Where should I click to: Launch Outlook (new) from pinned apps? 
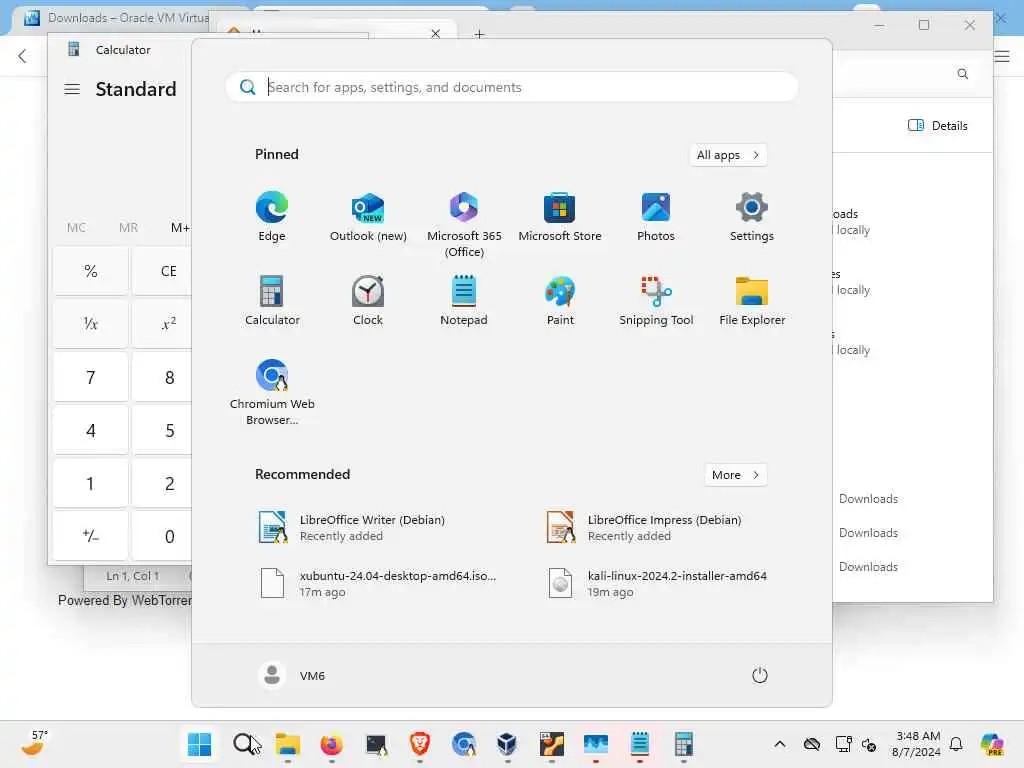(x=368, y=217)
